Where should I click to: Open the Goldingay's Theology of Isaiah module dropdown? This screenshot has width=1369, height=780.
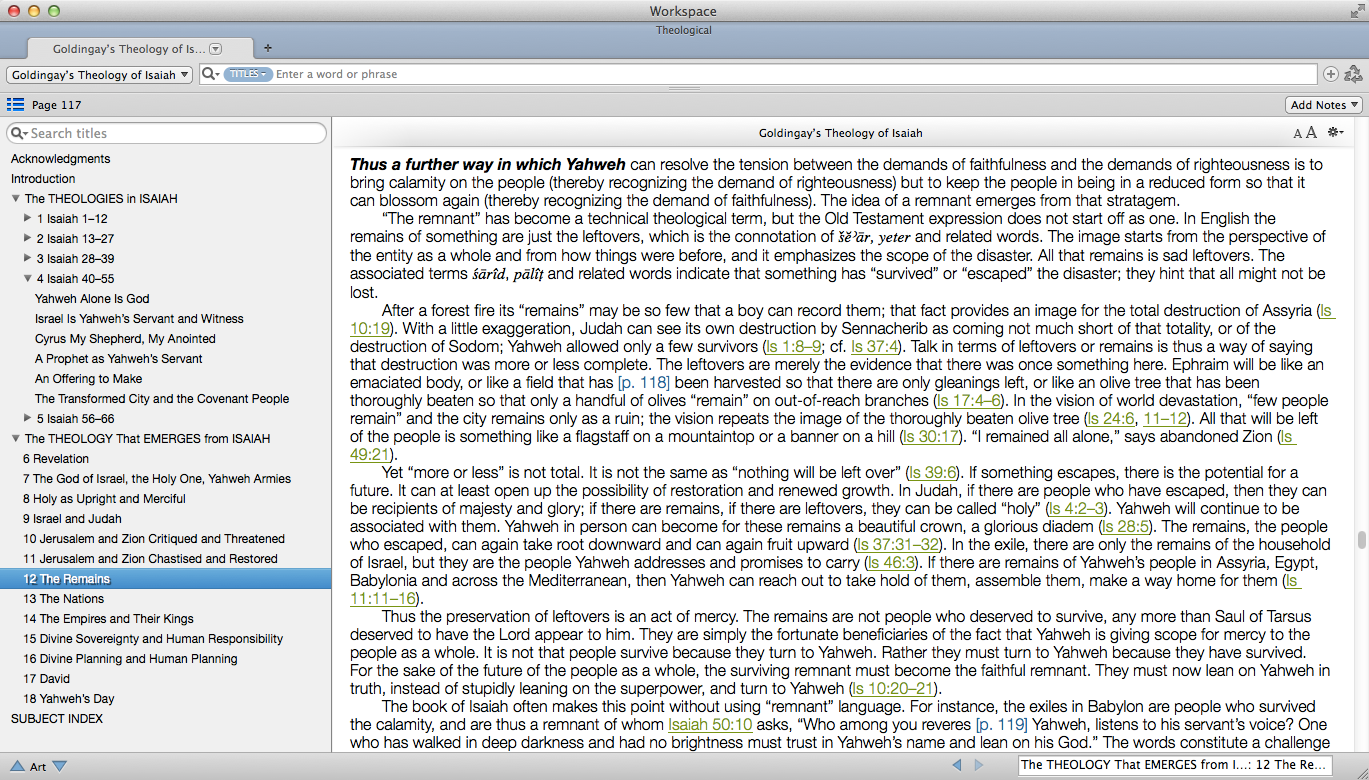pos(100,74)
